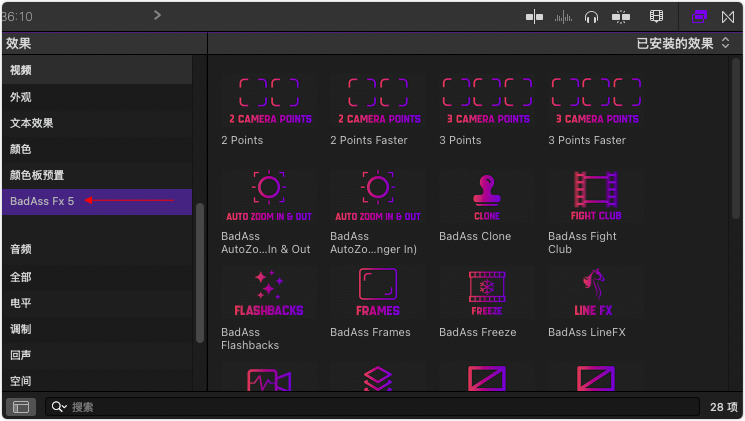745x421 pixels.
Task: Select BadAss AutoZoom (Longer In) effect
Action: (x=378, y=196)
